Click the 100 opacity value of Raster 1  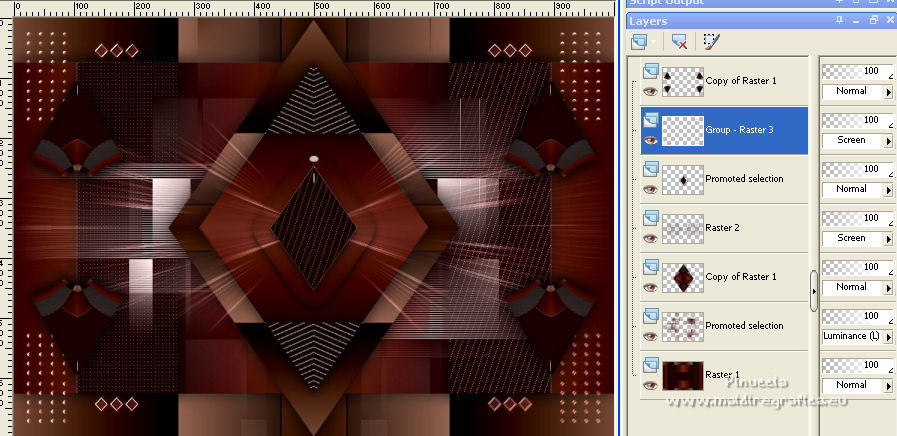[871, 364]
